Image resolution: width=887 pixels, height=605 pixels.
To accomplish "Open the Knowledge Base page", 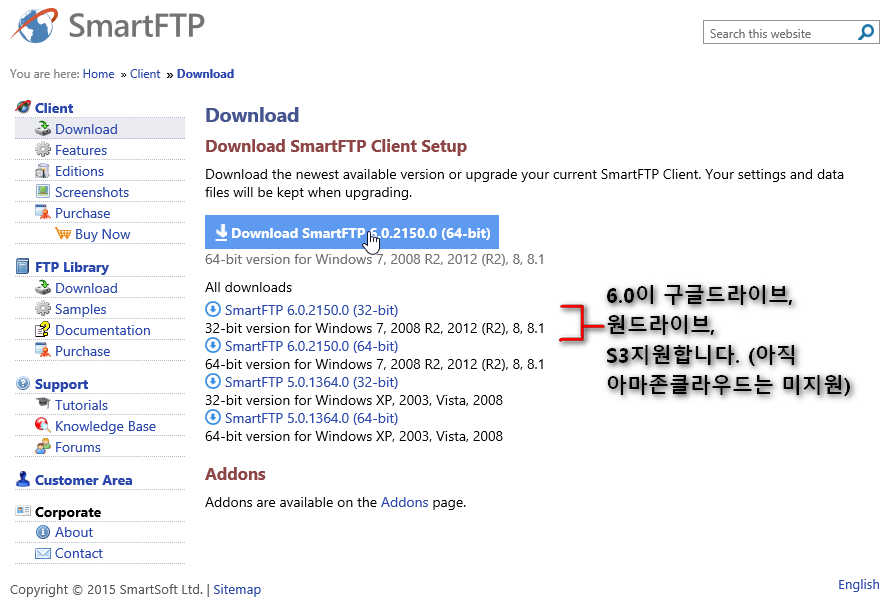I will click(105, 426).
